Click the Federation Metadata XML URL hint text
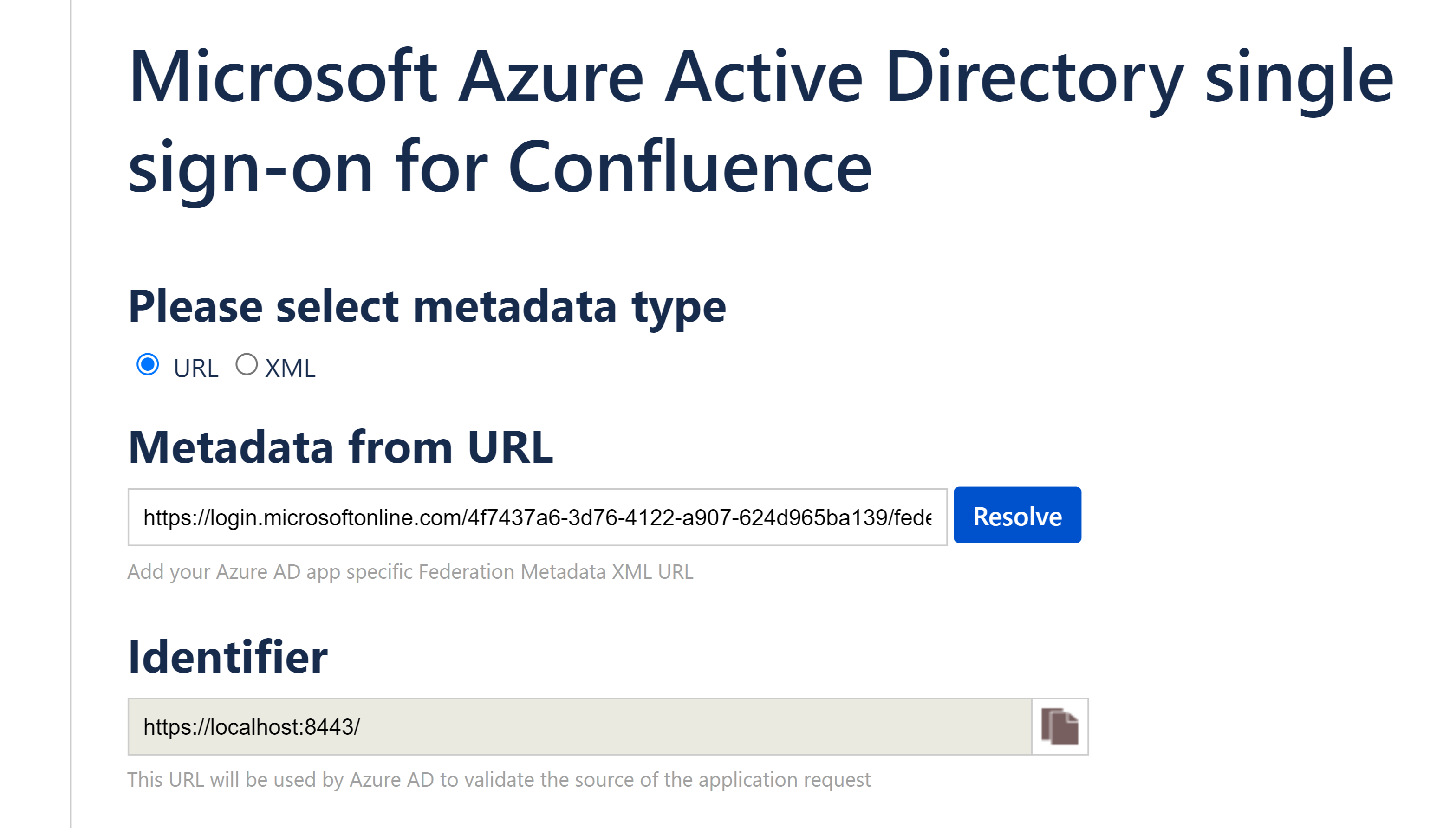 pyautogui.click(x=410, y=571)
